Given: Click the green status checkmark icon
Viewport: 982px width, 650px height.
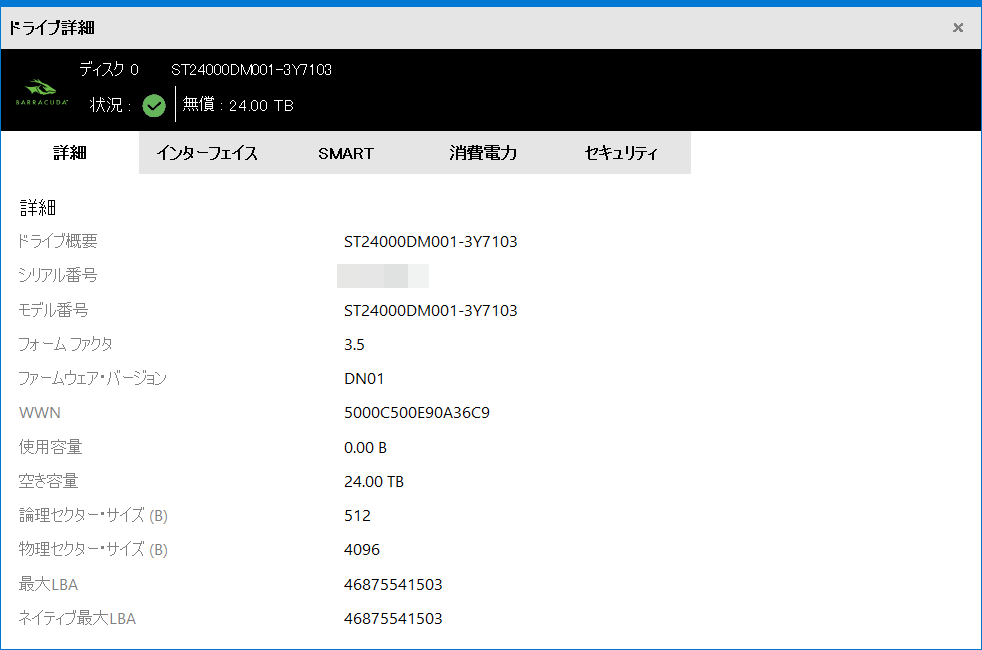Looking at the screenshot, I should [154, 105].
